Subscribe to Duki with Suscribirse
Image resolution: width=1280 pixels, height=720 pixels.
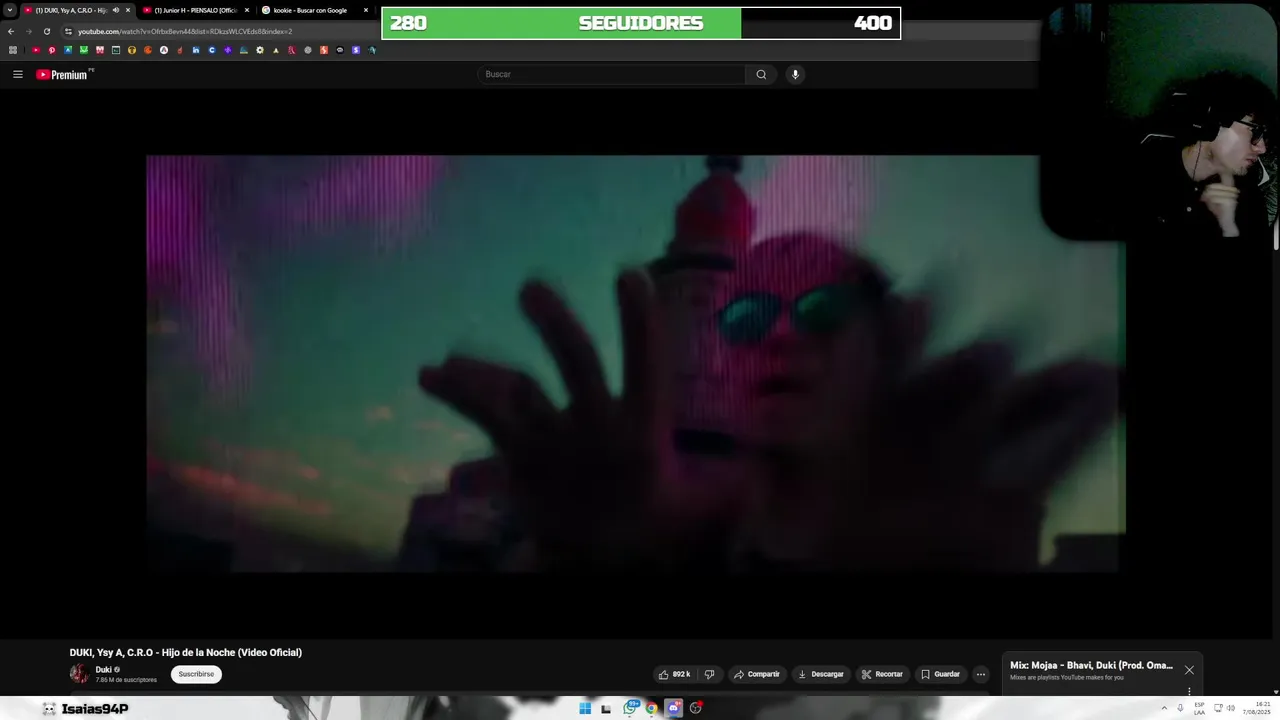click(196, 674)
